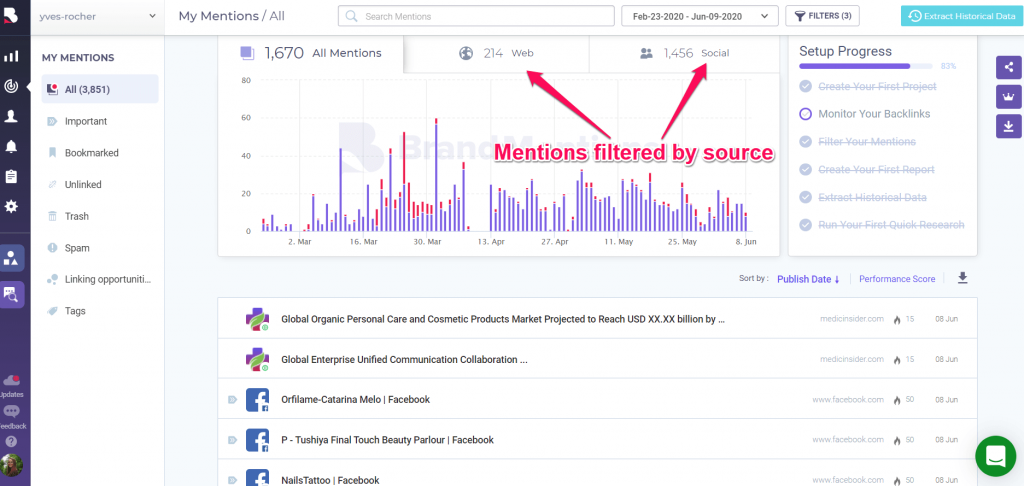Viewport: 1024px width, 486px height.
Task: Select the mentions radar icon in the sidebar
Action: [x=11, y=86]
